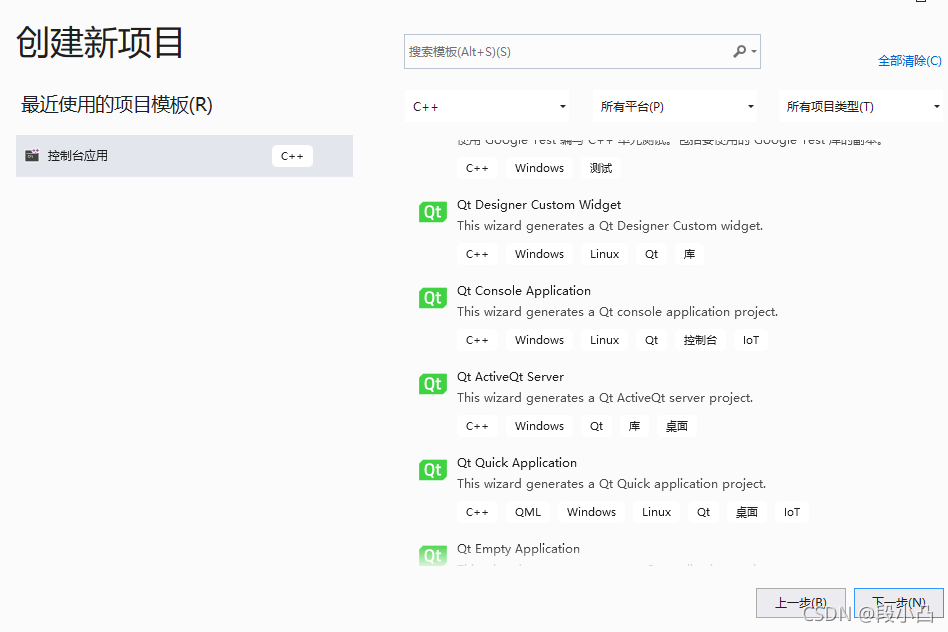Screen dimensions: 948x632
Task: Click the search magnifier icon
Action: [739, 51]
